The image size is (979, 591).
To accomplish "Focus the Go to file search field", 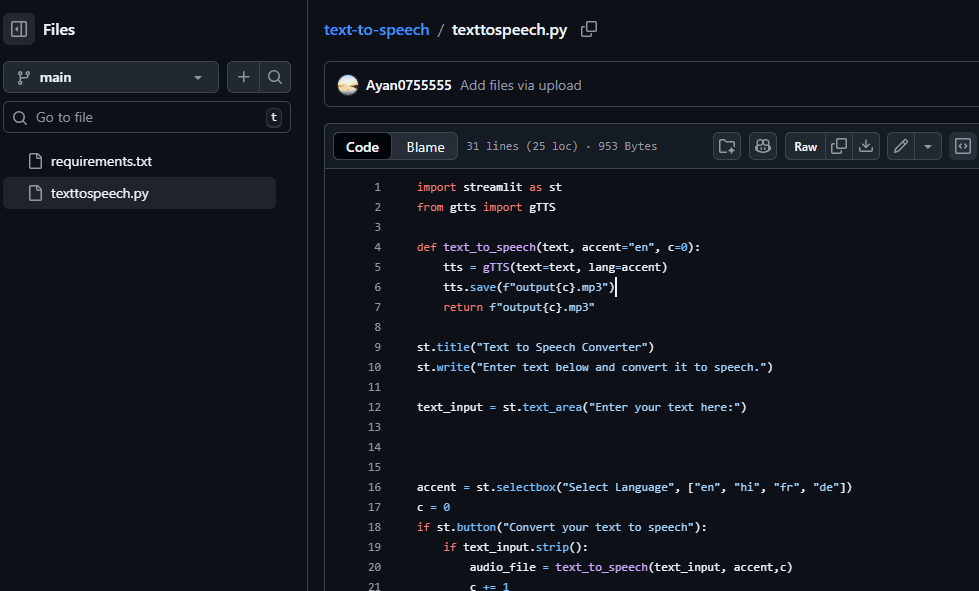I will click(146, 117).
